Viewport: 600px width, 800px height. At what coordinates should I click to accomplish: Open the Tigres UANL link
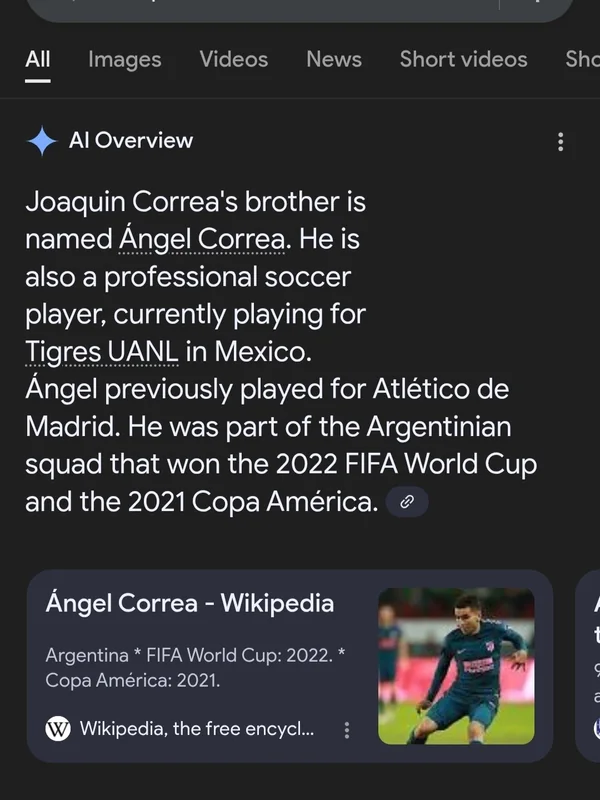pos(102,352)
